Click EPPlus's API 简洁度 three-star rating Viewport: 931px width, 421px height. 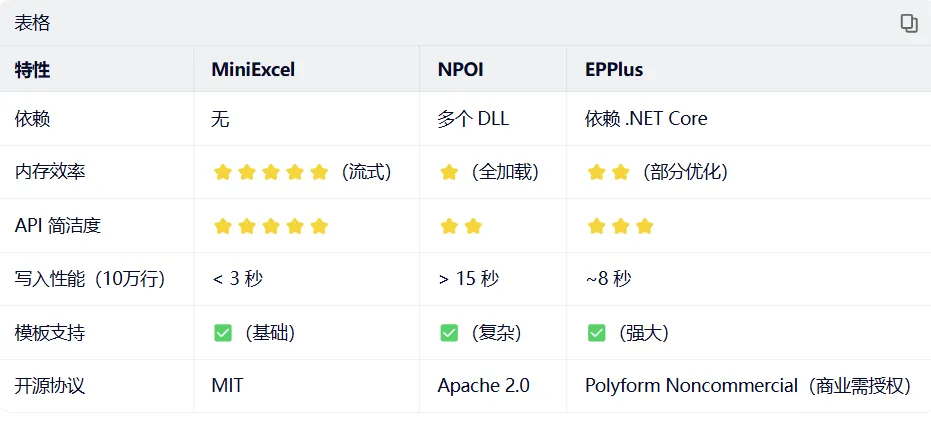click(620, 226)
